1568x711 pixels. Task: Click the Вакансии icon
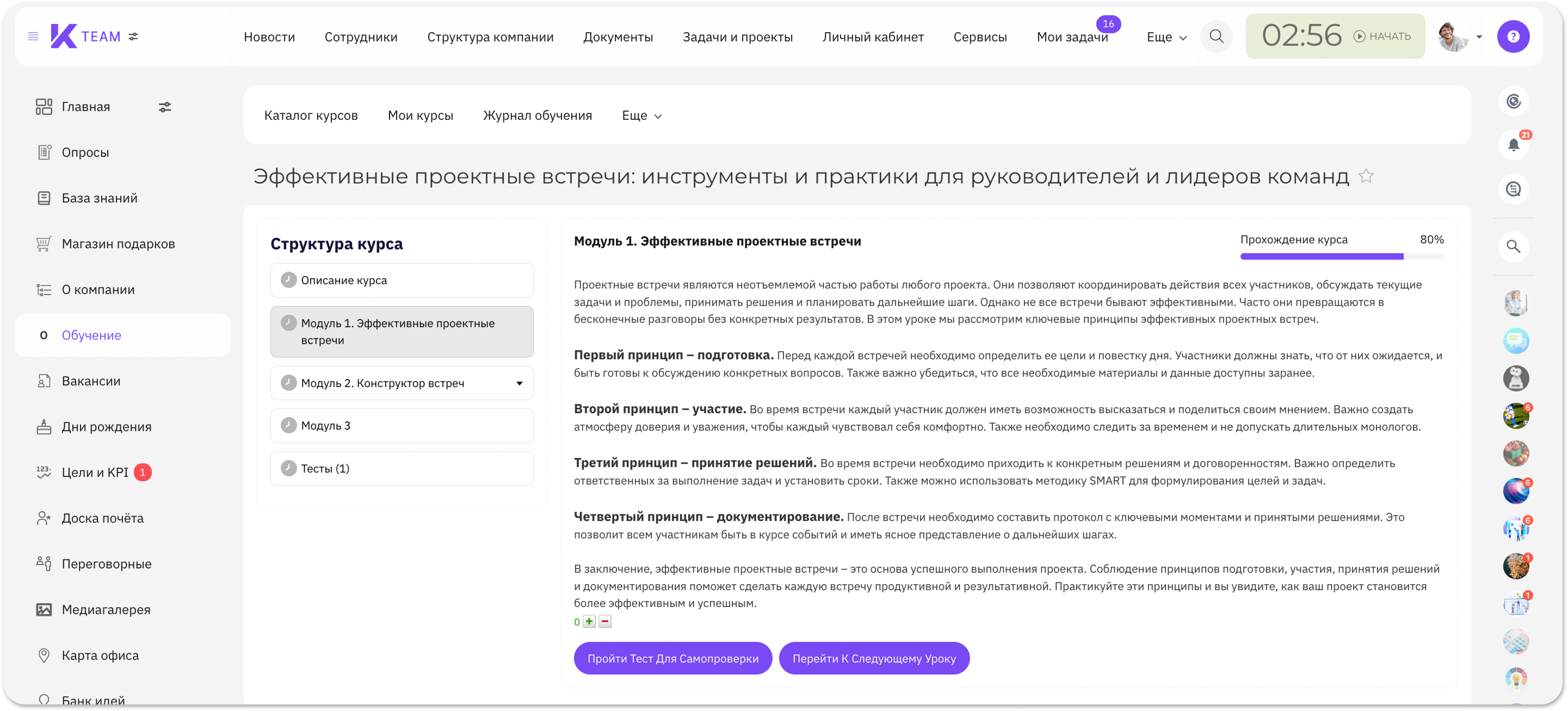tap(44, 381)
